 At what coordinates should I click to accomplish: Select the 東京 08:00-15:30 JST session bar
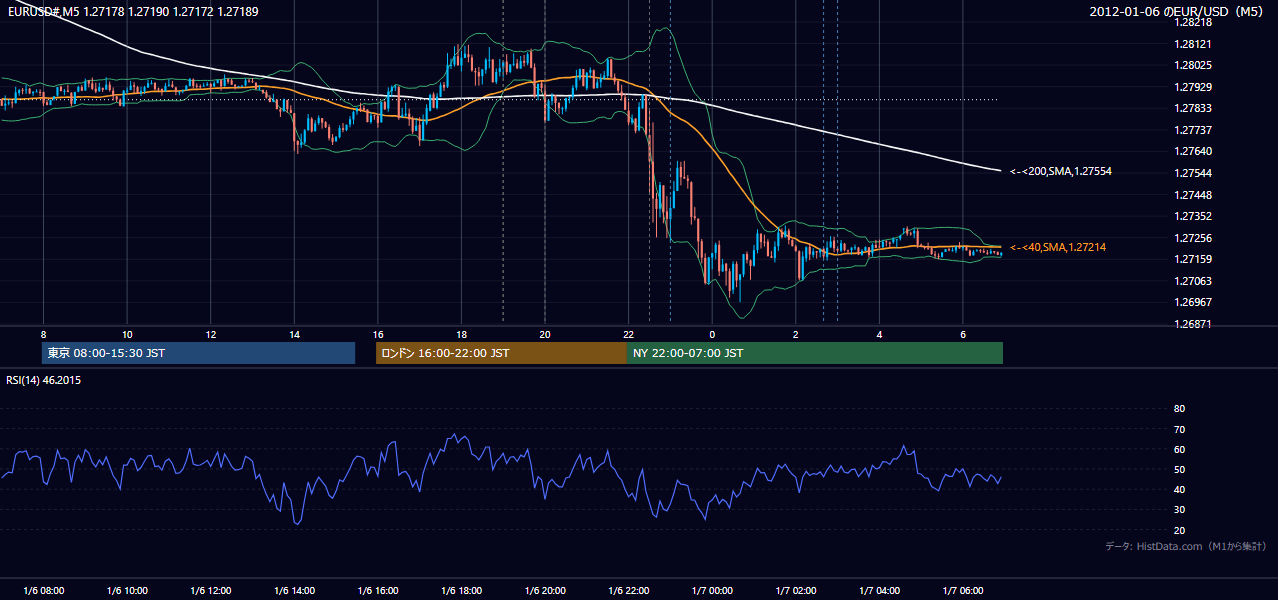(198, 353)
